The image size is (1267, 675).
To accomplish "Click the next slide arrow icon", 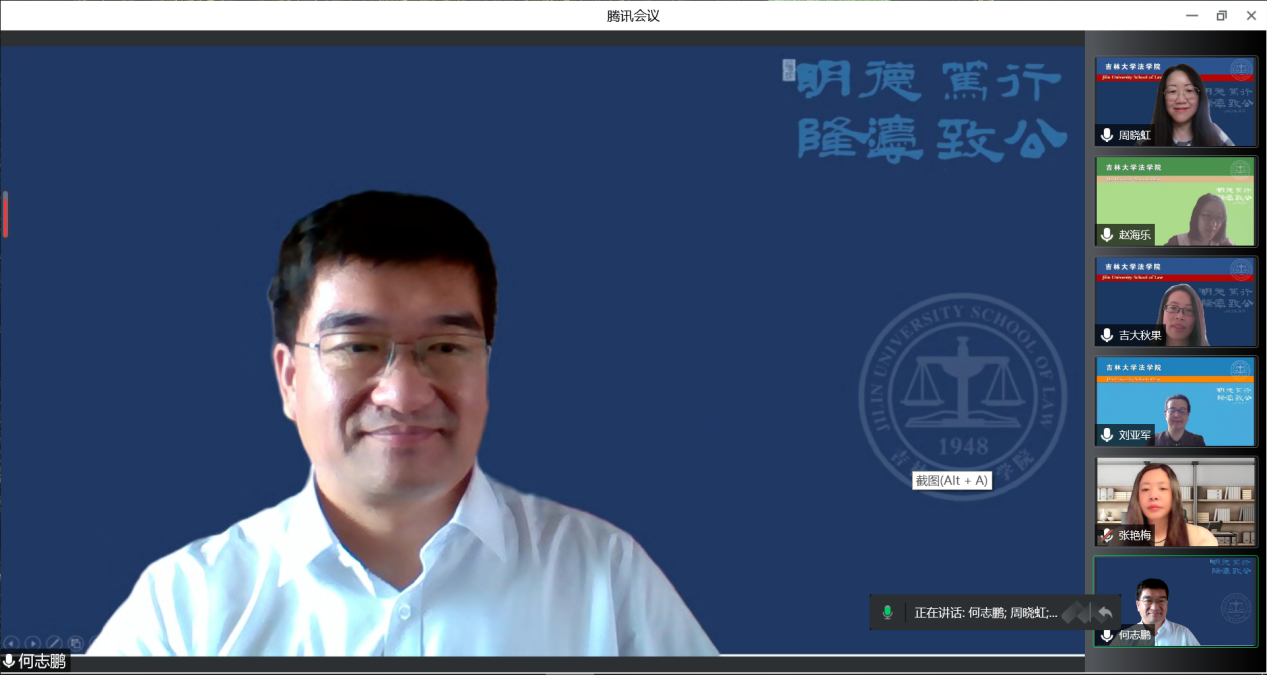I will pyautogui.click(x=32, y=643).
